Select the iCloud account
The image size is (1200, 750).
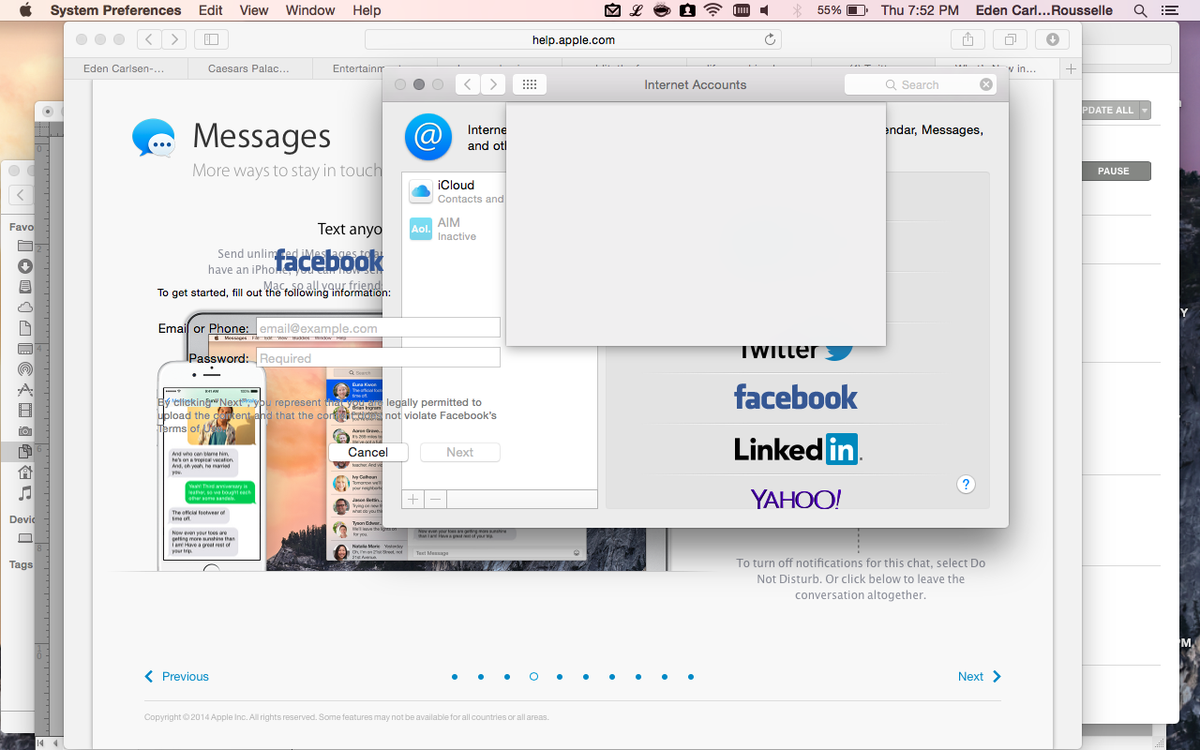tap(454, 191)
